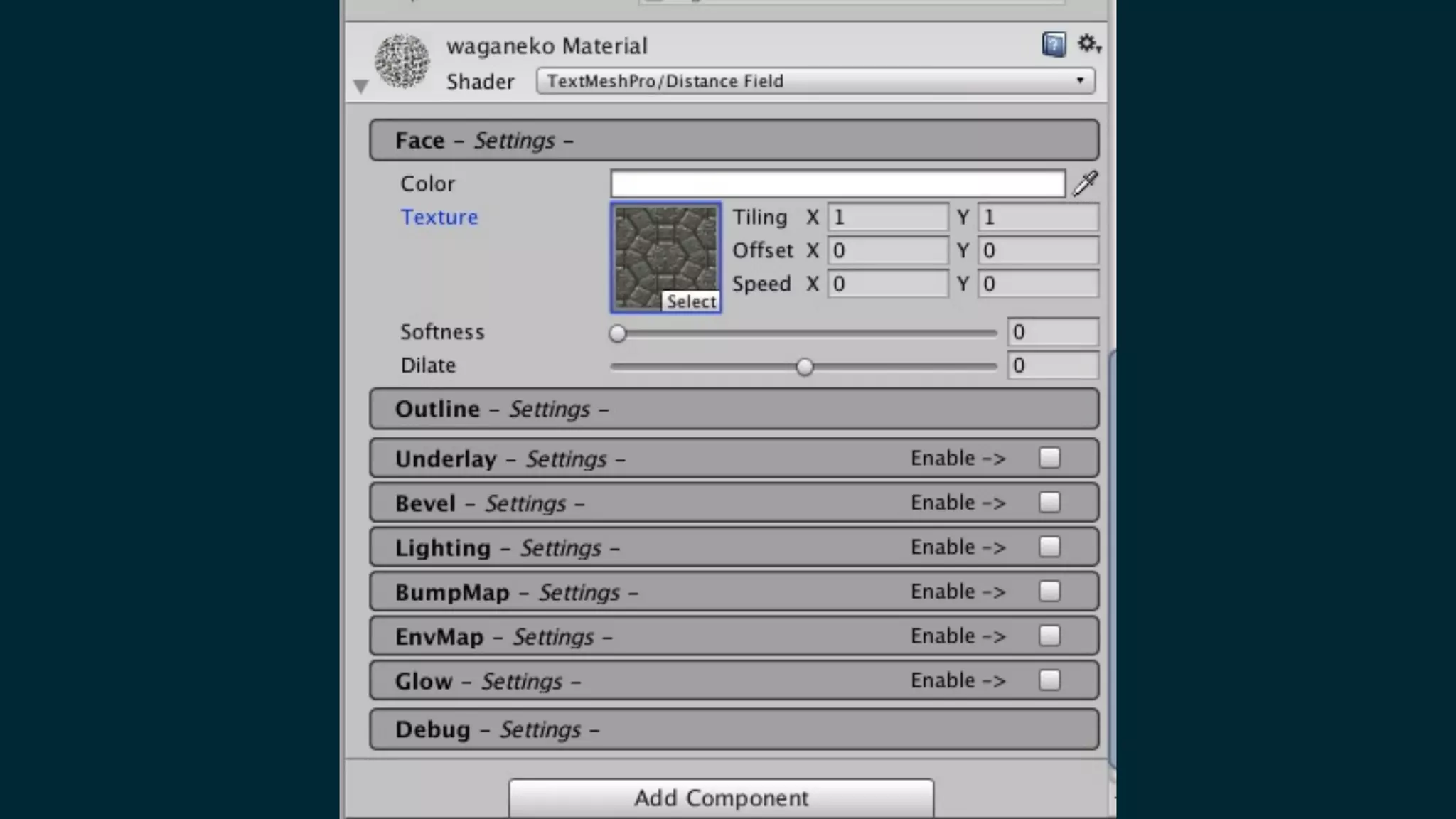Open the Shader dropdown

(x=815, y=81)
